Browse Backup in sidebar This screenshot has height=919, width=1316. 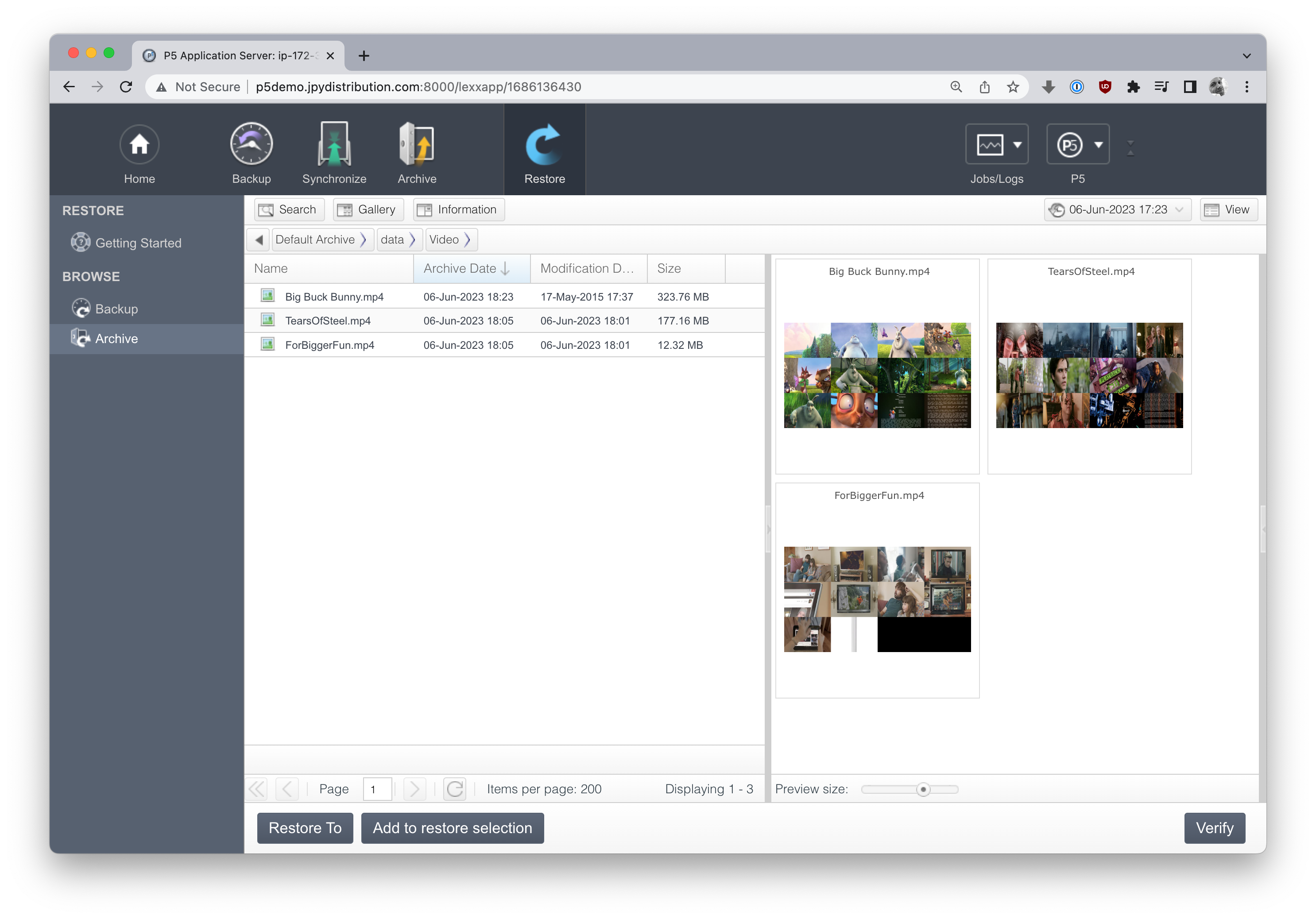[x=116, y=309]
